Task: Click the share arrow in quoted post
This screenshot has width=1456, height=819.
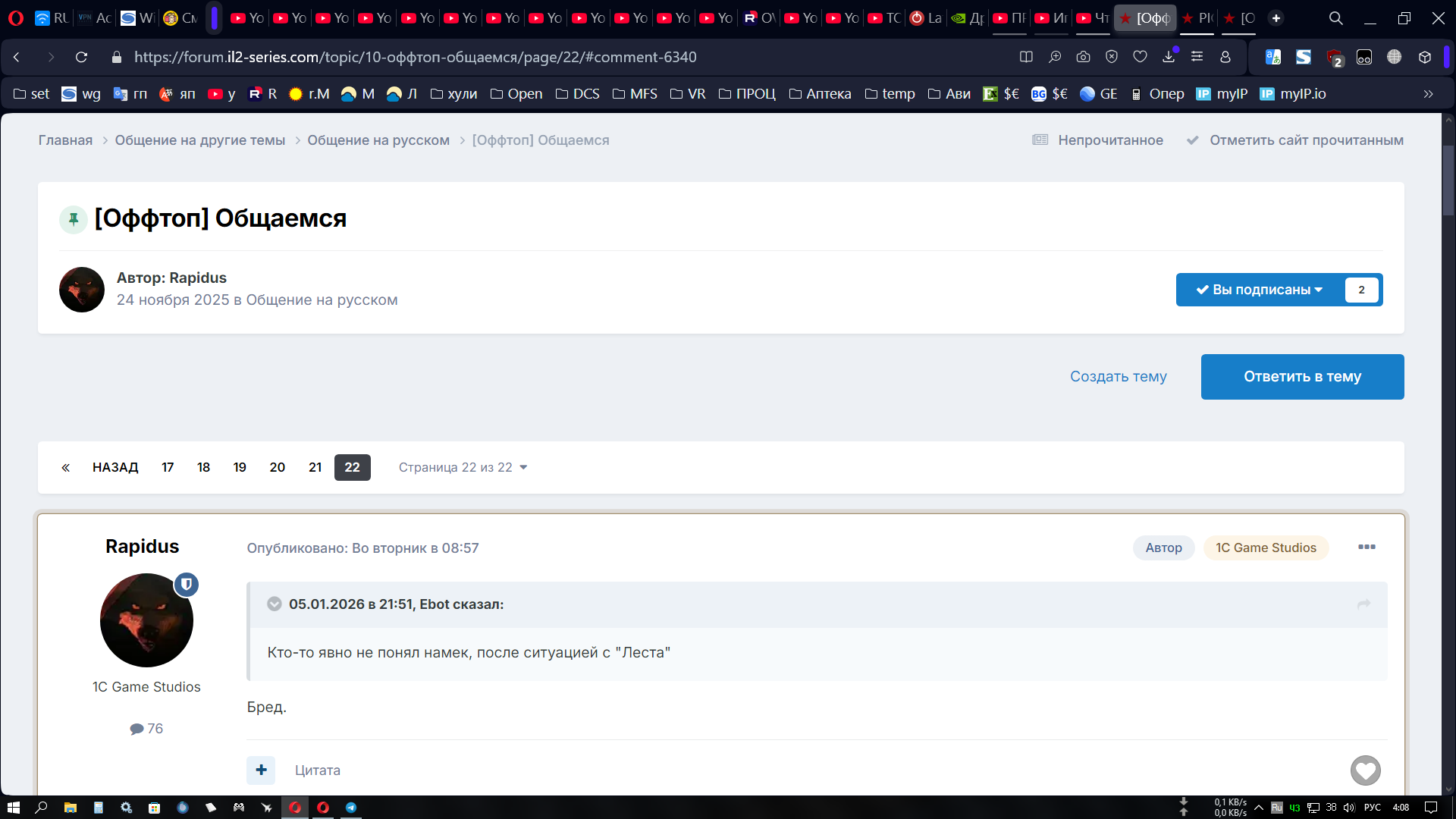Action: (x=1363, y=604)
